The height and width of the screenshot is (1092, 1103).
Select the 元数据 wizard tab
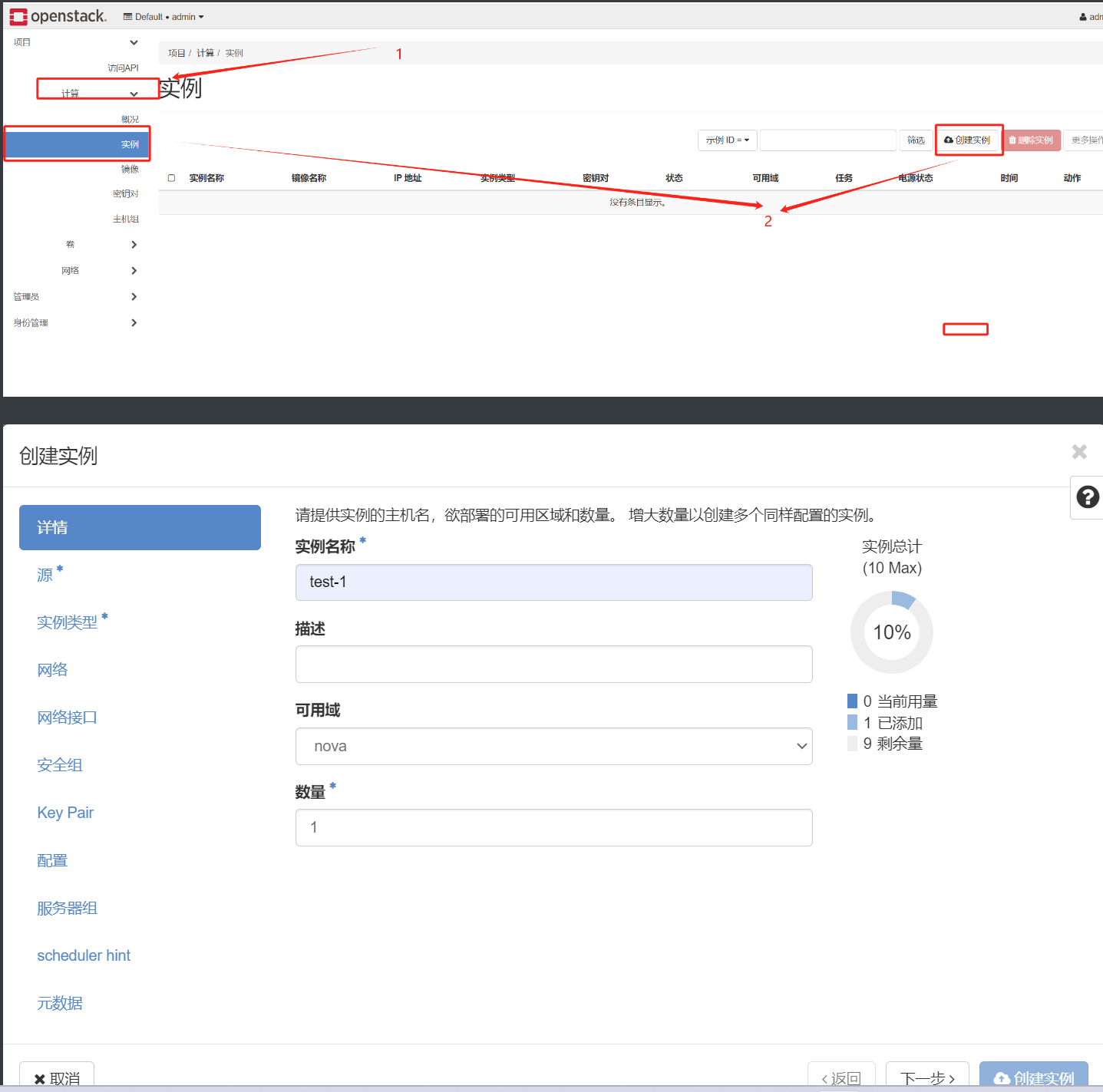(59, 1003)
